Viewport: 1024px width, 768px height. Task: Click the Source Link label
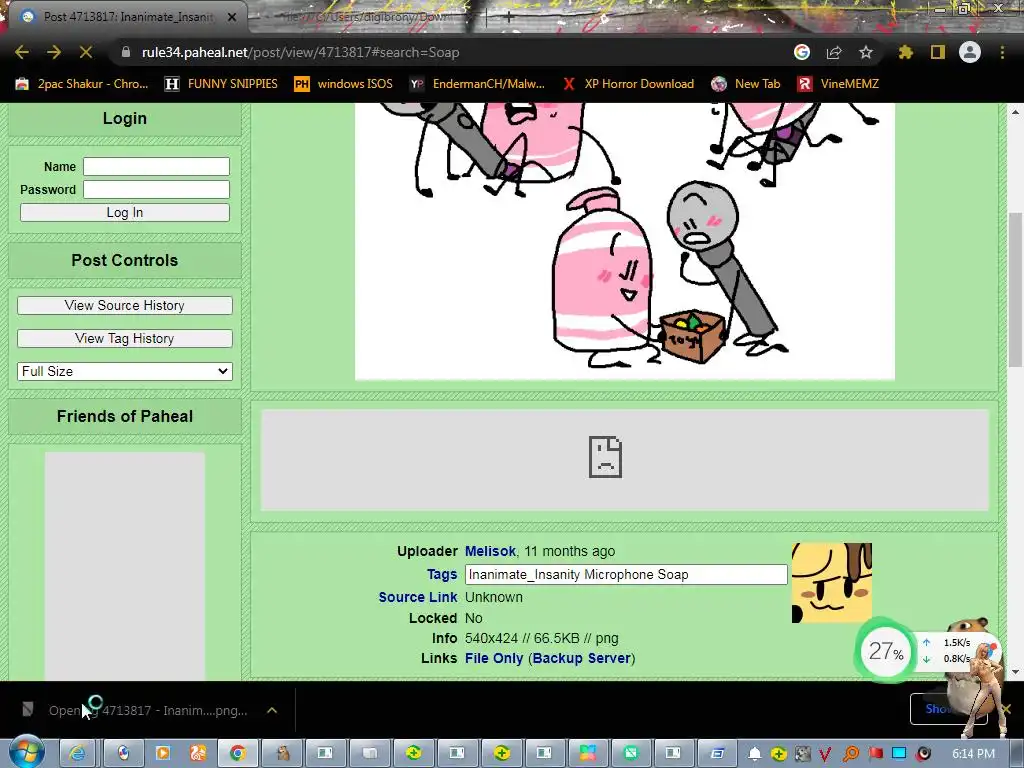click(418, 597)
